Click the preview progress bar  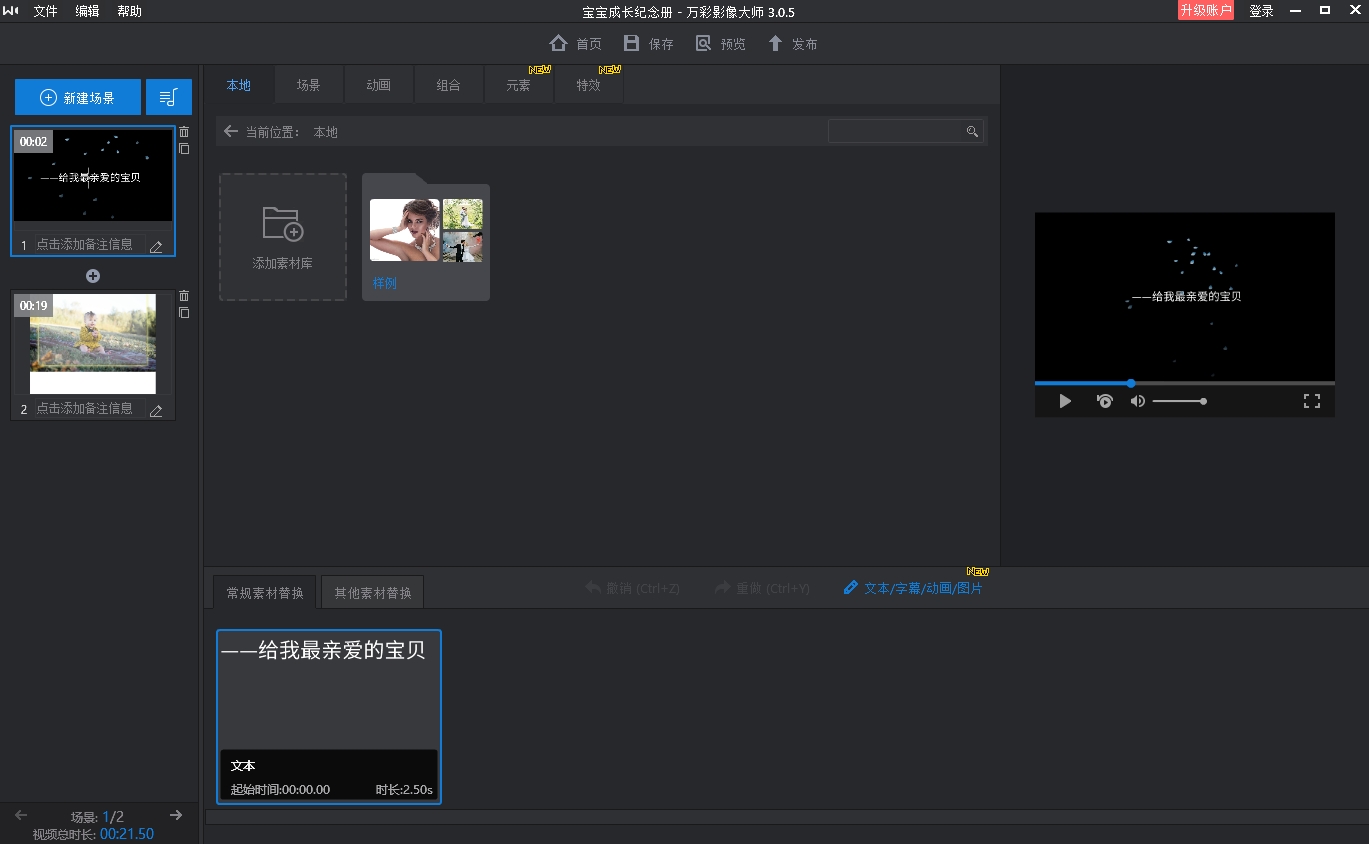[1185, 383]
